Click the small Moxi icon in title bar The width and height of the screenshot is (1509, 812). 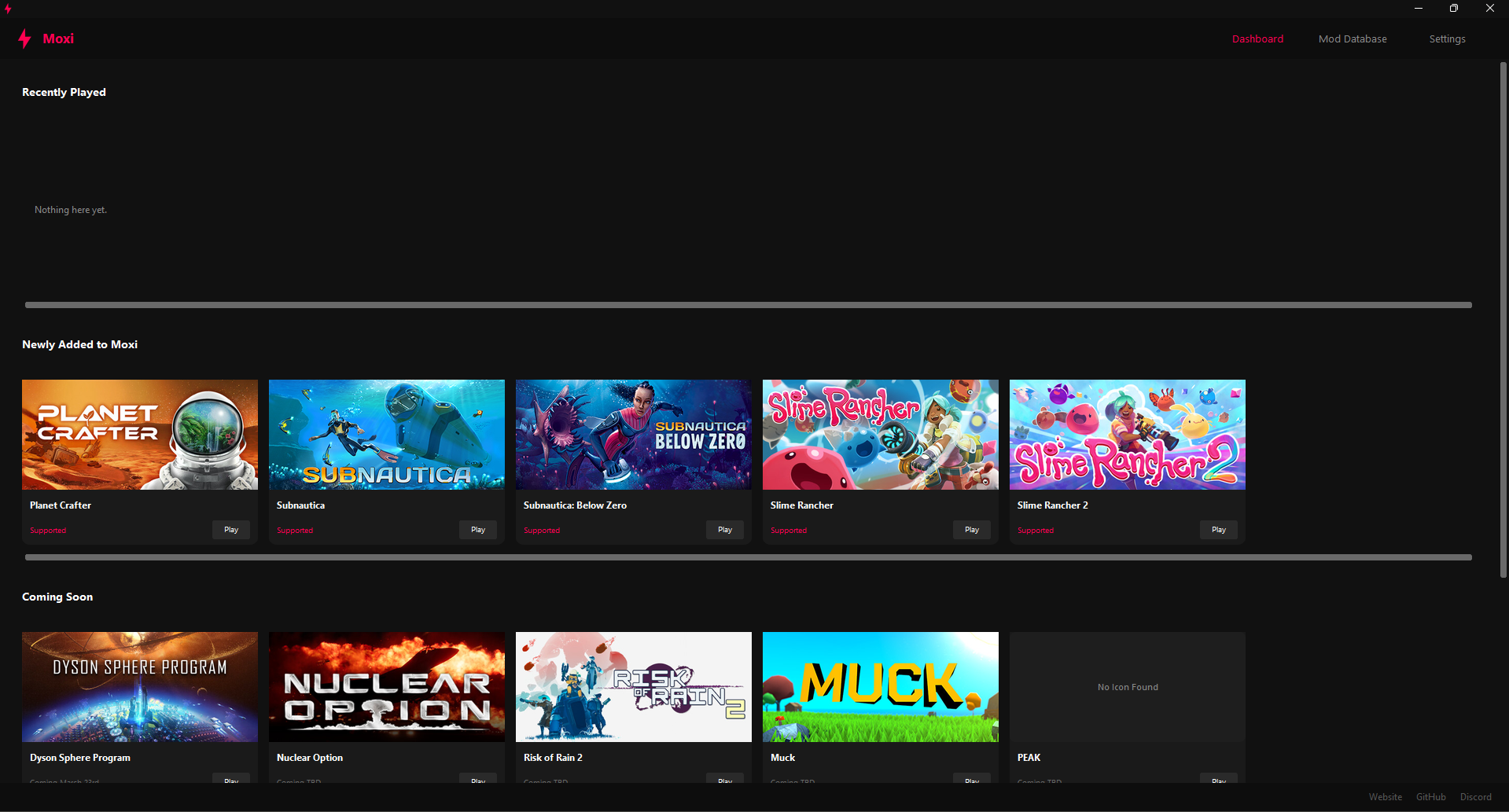9,9
